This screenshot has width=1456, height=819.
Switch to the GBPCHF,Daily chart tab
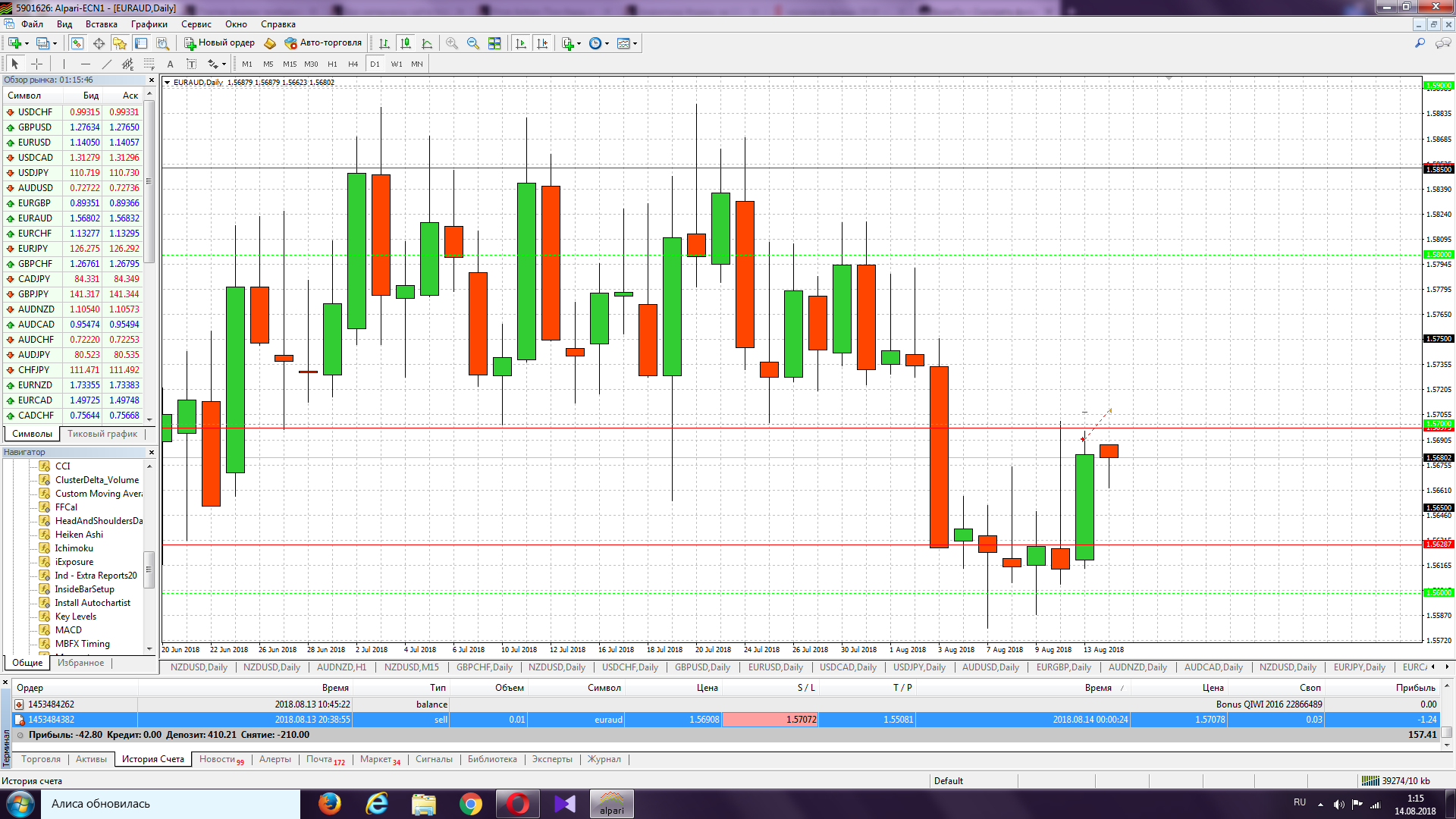485,667
